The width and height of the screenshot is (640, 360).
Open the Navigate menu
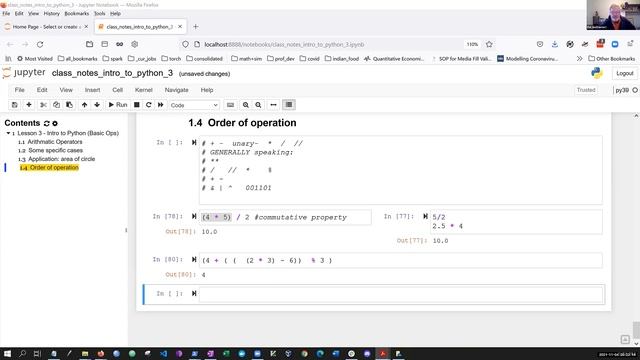[x=176, y=90]
